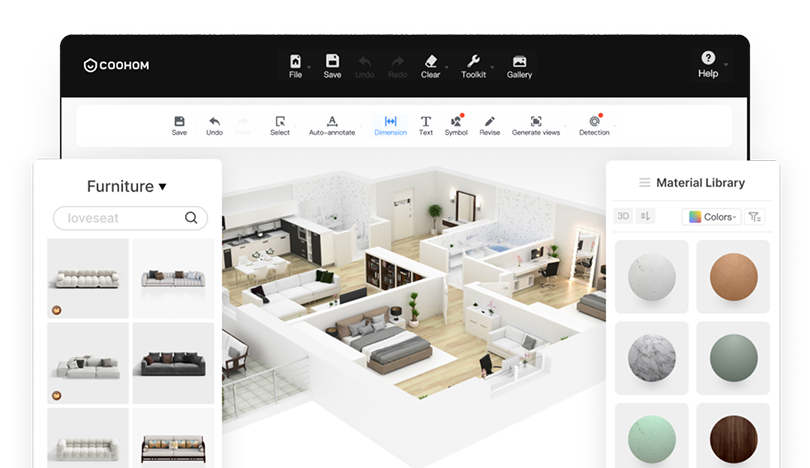The width and height of the screenshot is (810, 468).
Task: Pick the wood-frame sofa with colorful pillows
Action: coord(173,438)
